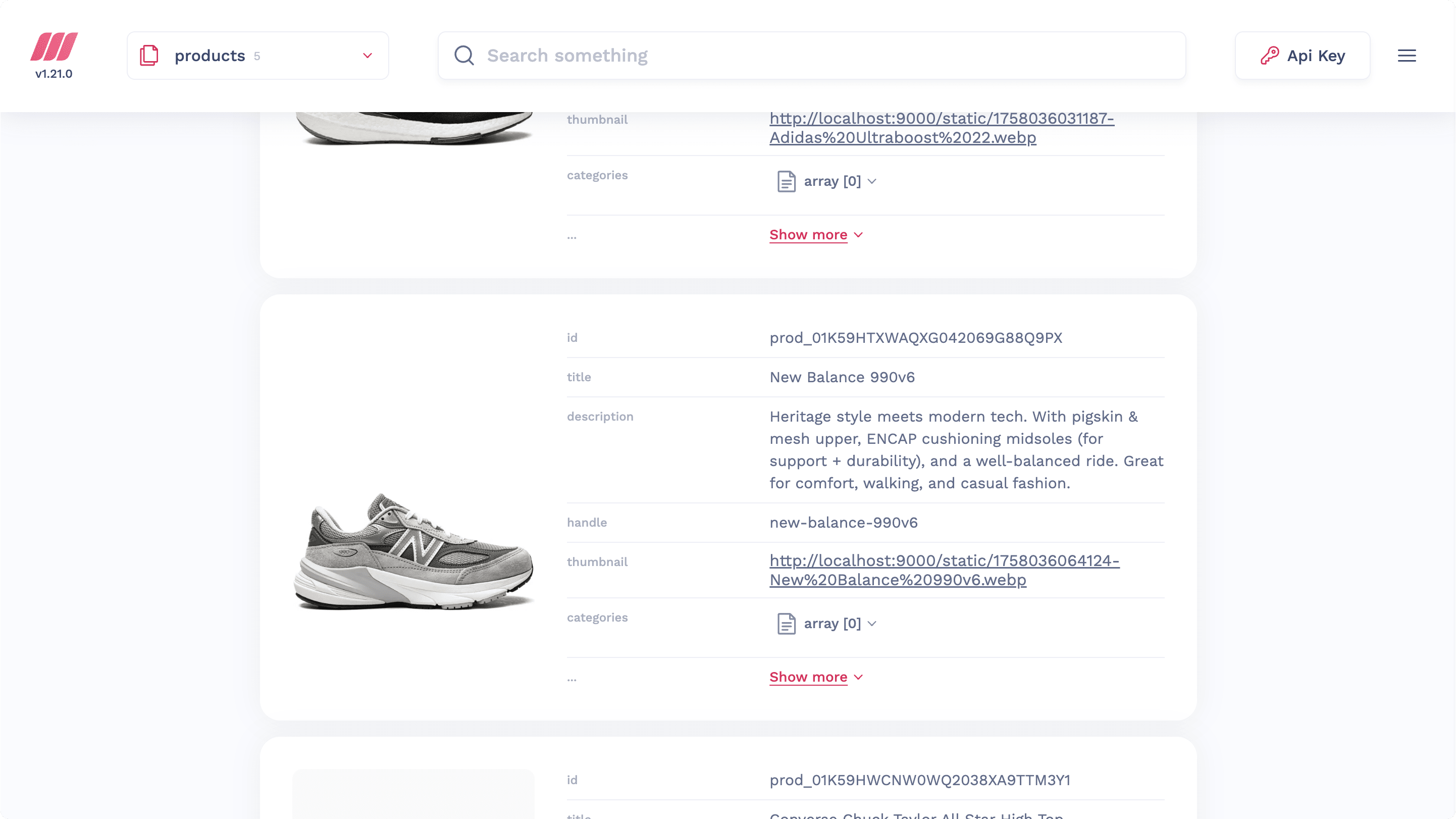Image resolution: width=1456 pixels, height=819 pixels.
Task: Open the products index dropdown
Action: pyautogui.click(x=368, y=56)
